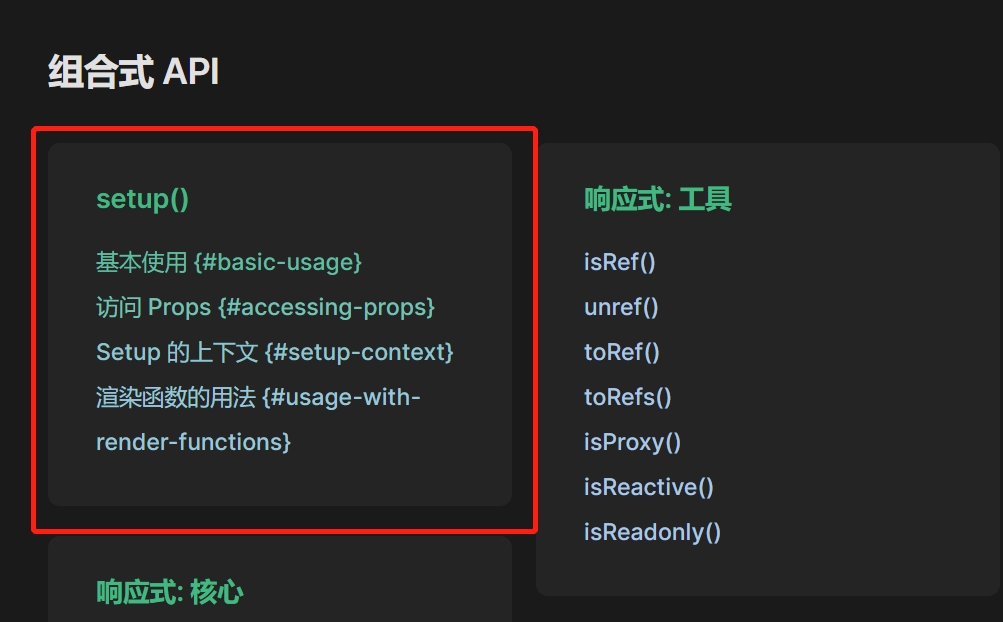Click the last line of the render functions link
Image resolution: width=1003 pixels, height=622 pixels.
point(192,441)
